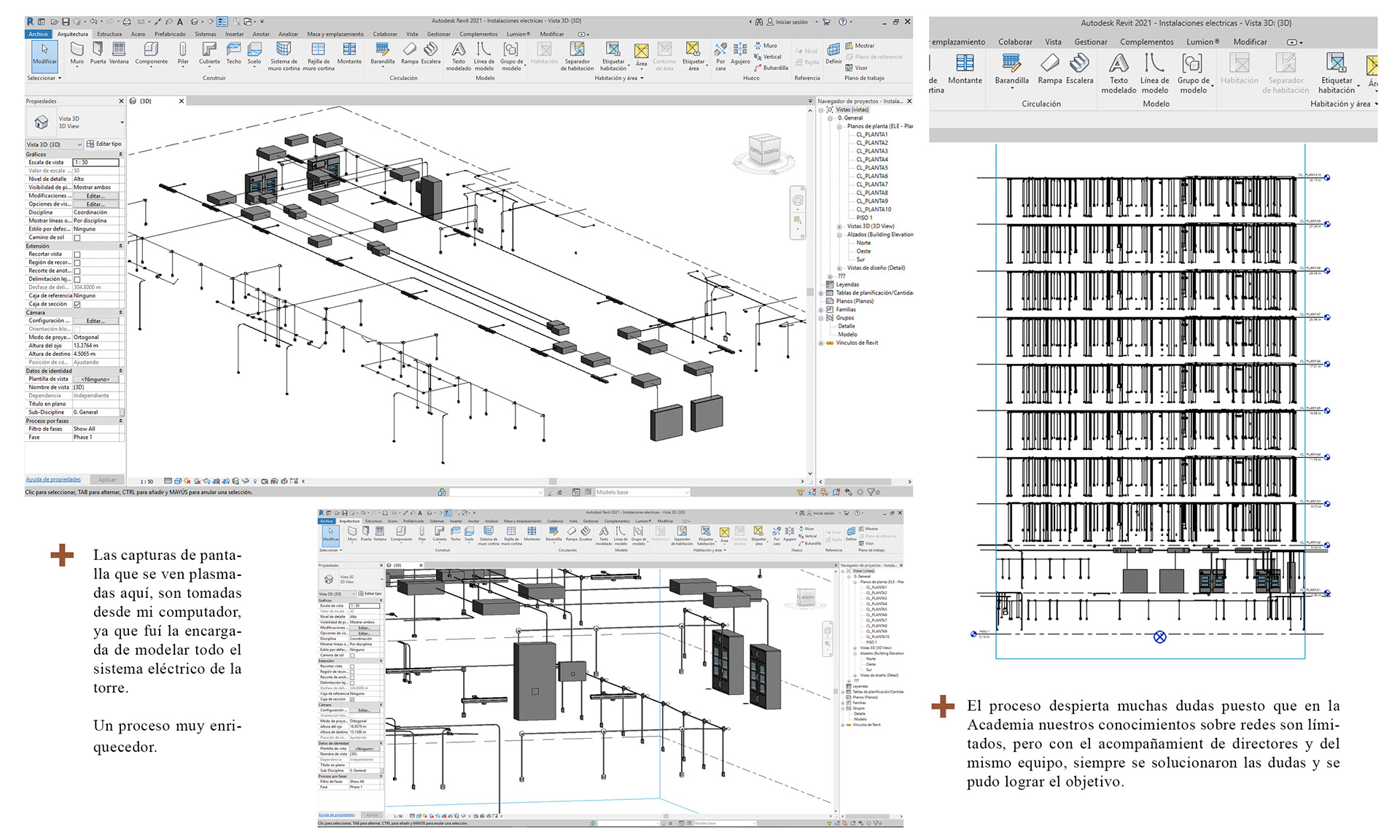This screenshot has width=1400, height=840.
Task: Click the Por cara opening tool in the large Revit window
Action: click(x=720, y=56)
